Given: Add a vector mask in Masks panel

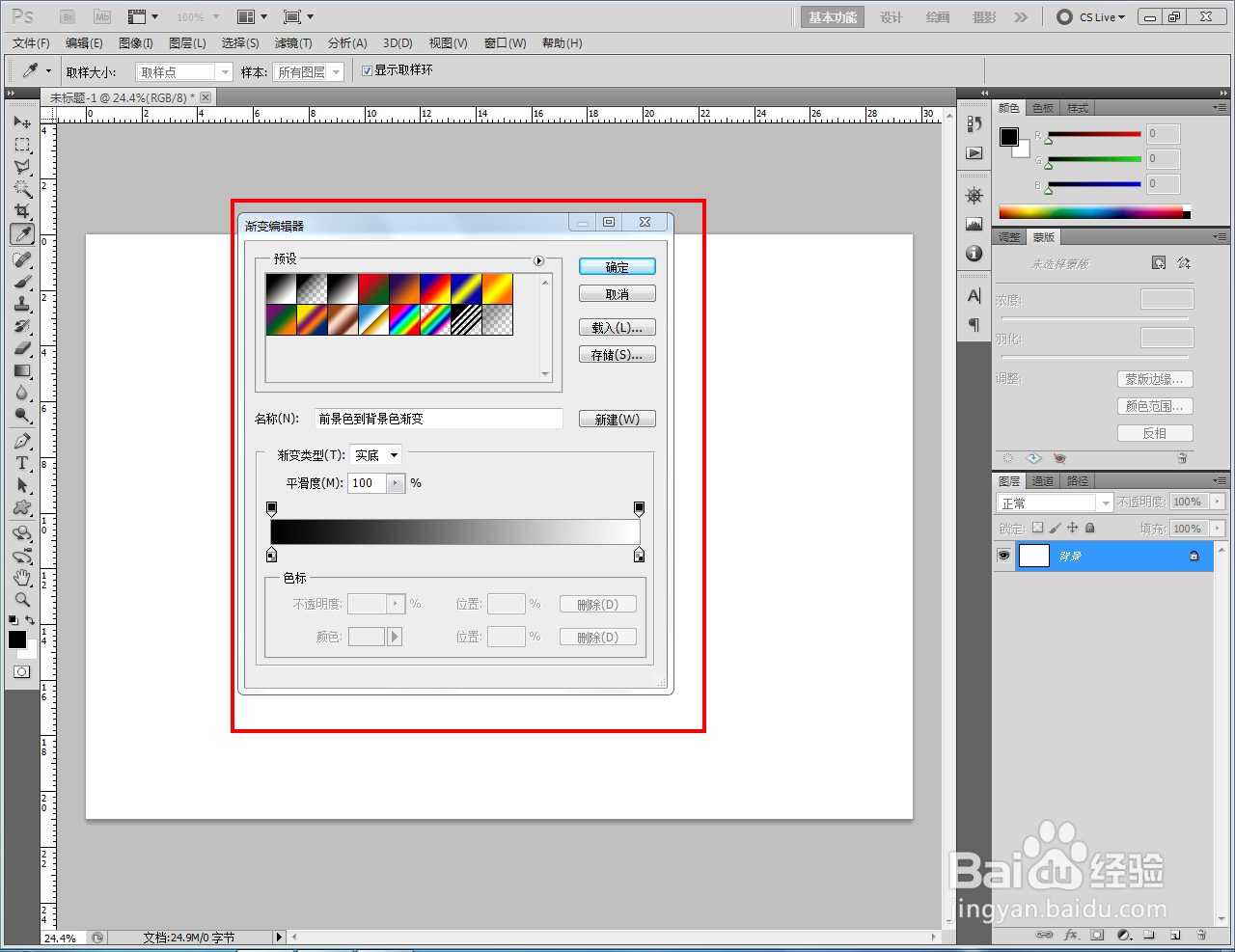Looking at the screenshot, I should (x=1184, y=263).
